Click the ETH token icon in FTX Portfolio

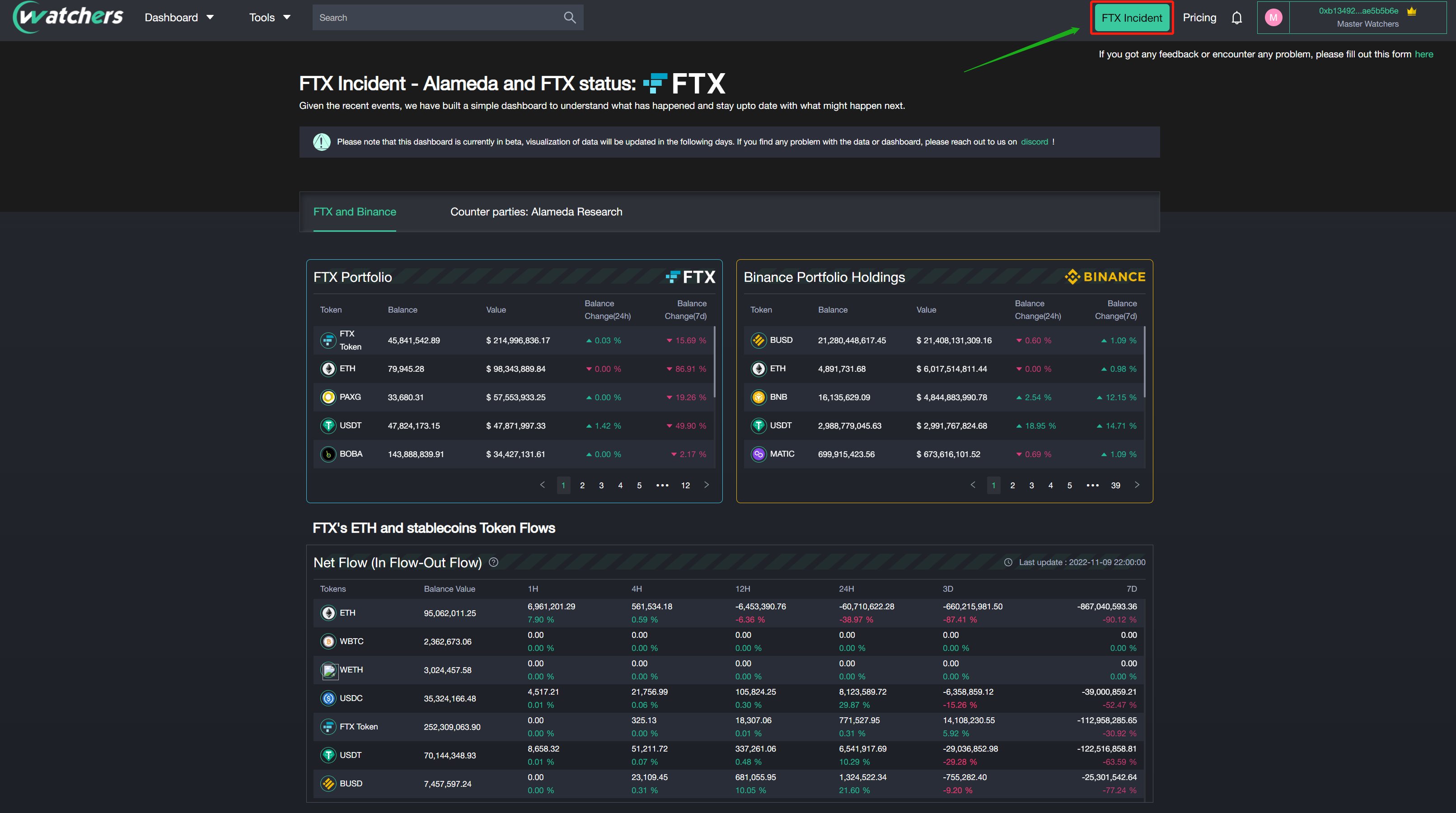click(328, 369)
